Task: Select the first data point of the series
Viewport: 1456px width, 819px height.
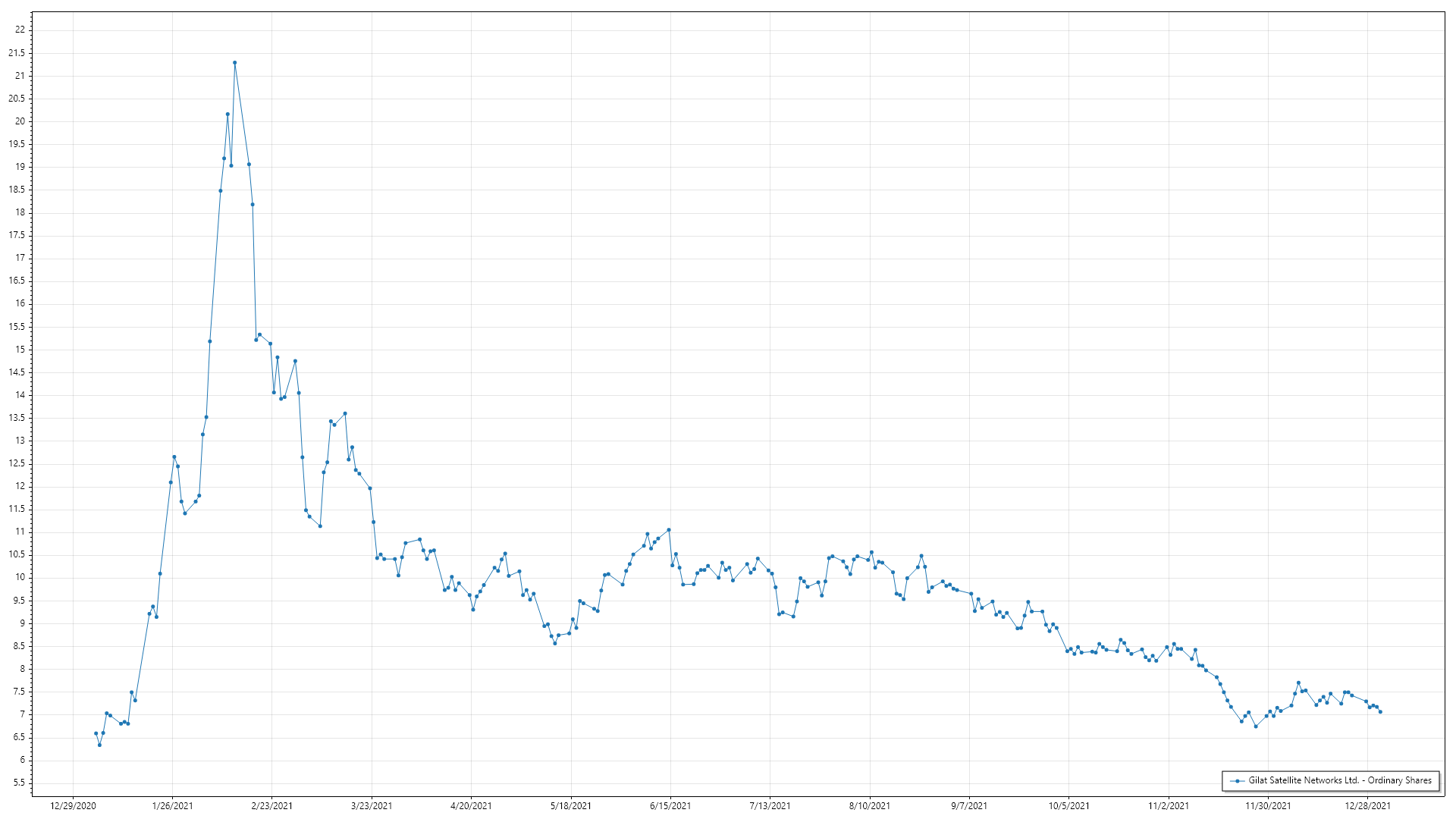Action: 96,733
